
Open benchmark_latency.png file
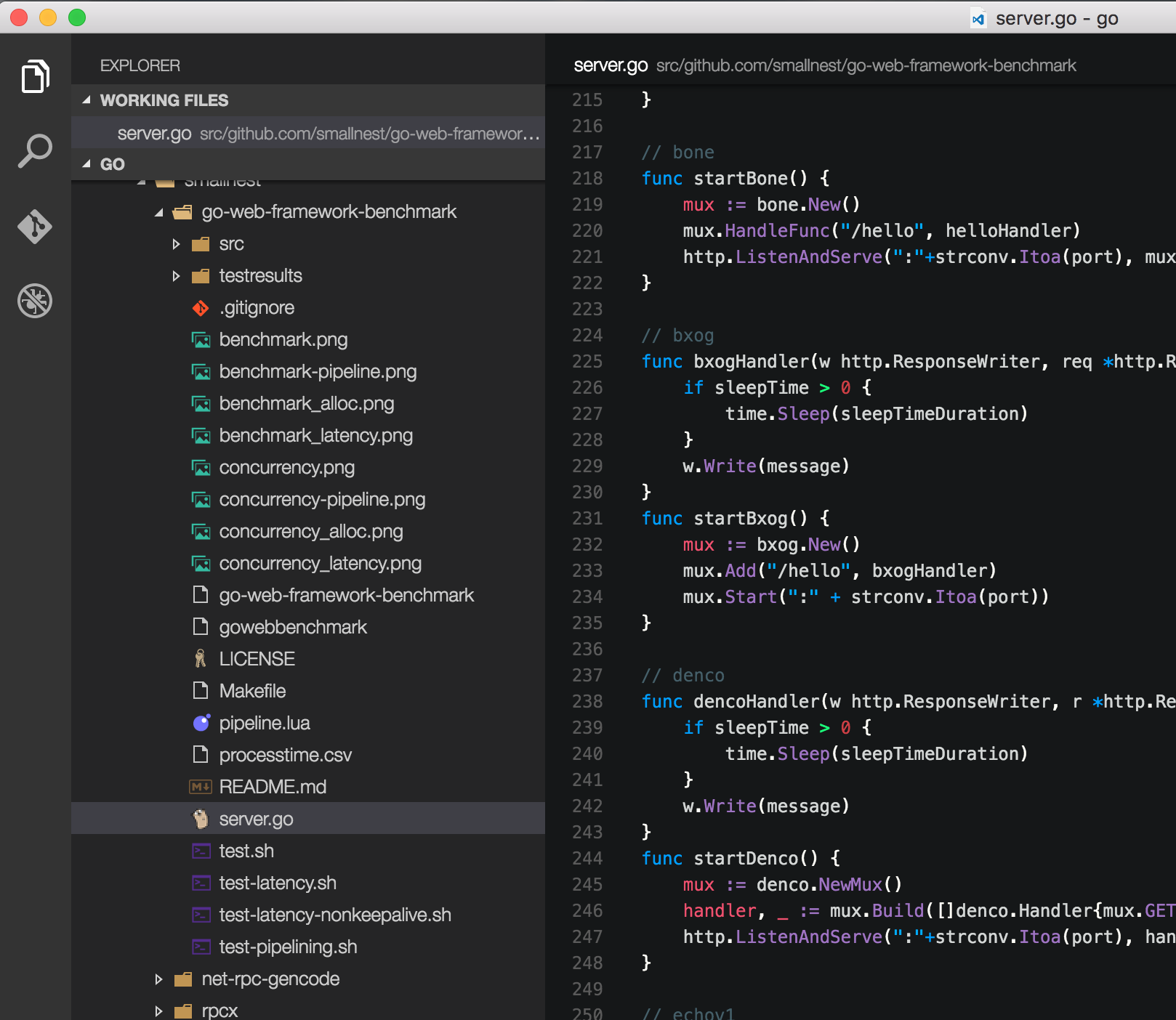coord(315,435)
